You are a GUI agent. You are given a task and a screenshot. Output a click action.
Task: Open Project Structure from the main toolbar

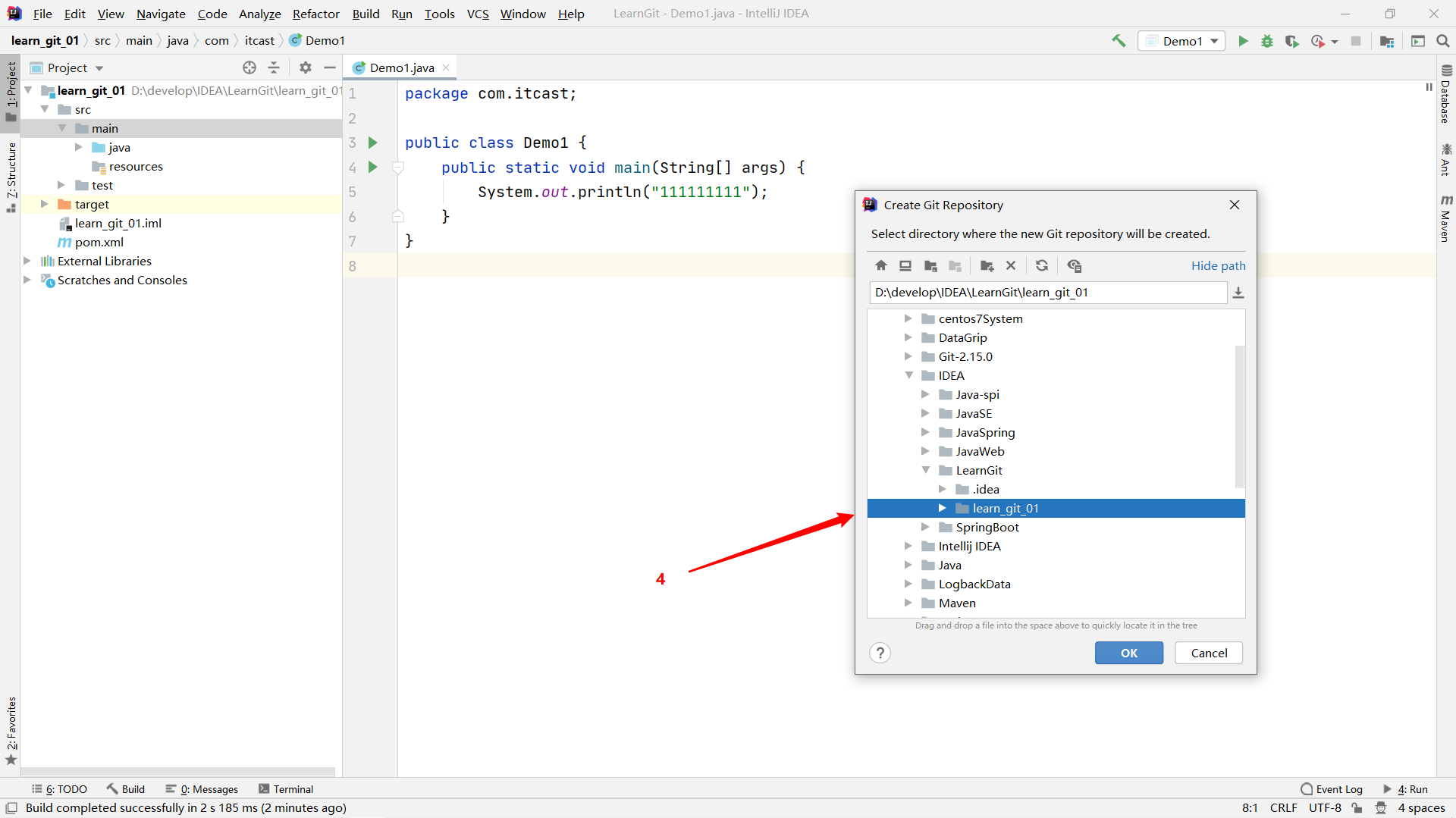1387,41
